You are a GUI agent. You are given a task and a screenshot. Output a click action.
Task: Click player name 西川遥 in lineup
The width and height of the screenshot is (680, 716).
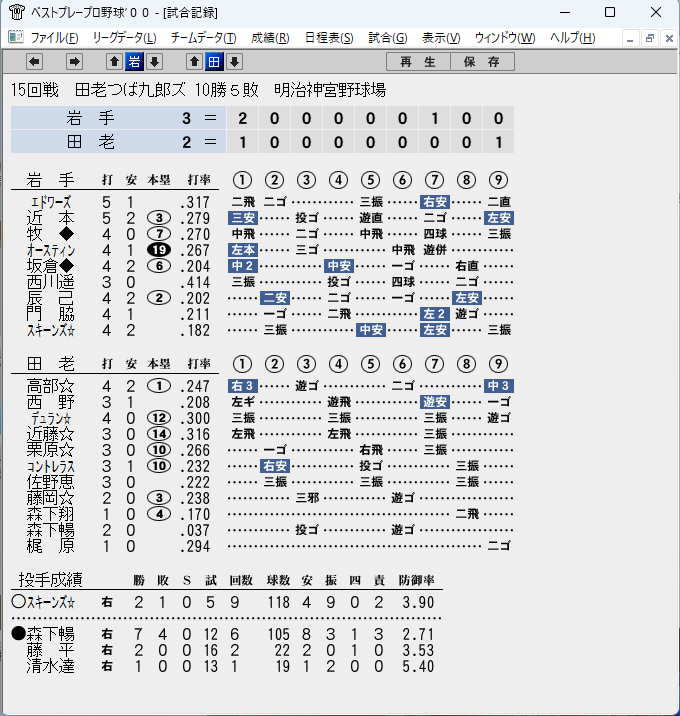coord(51,282)
